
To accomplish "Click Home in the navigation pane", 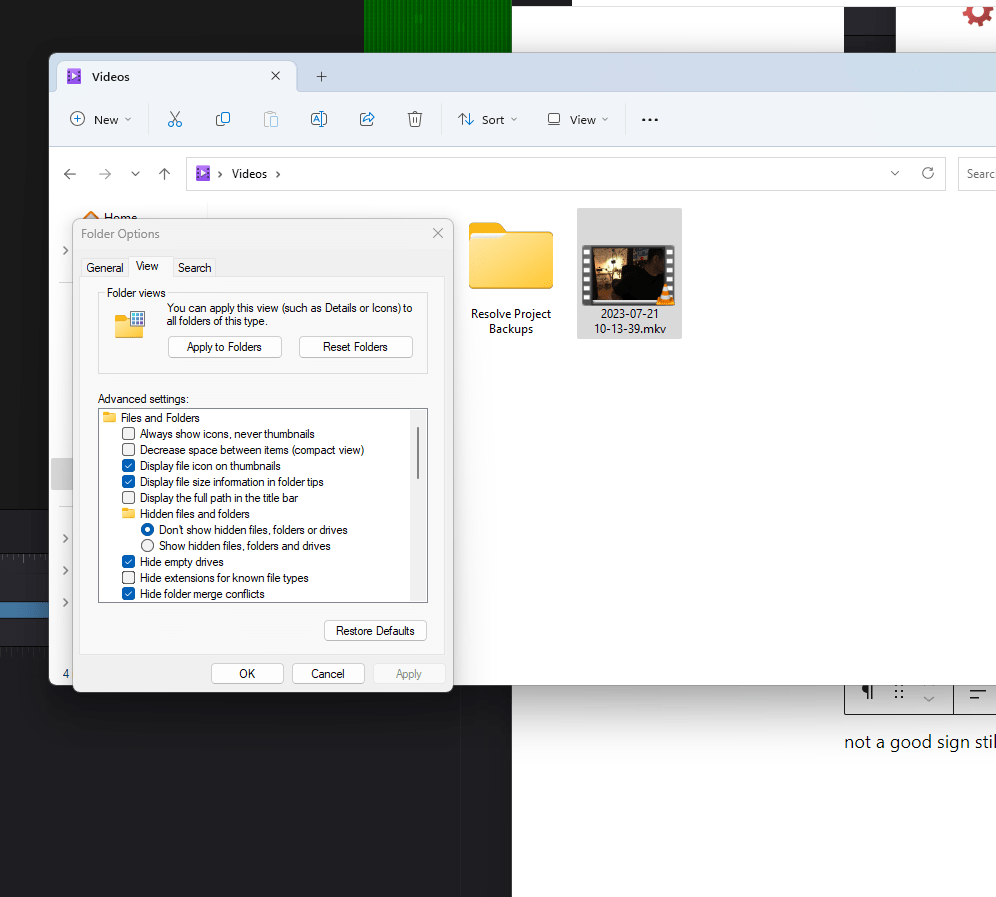I will click(121, 217).
